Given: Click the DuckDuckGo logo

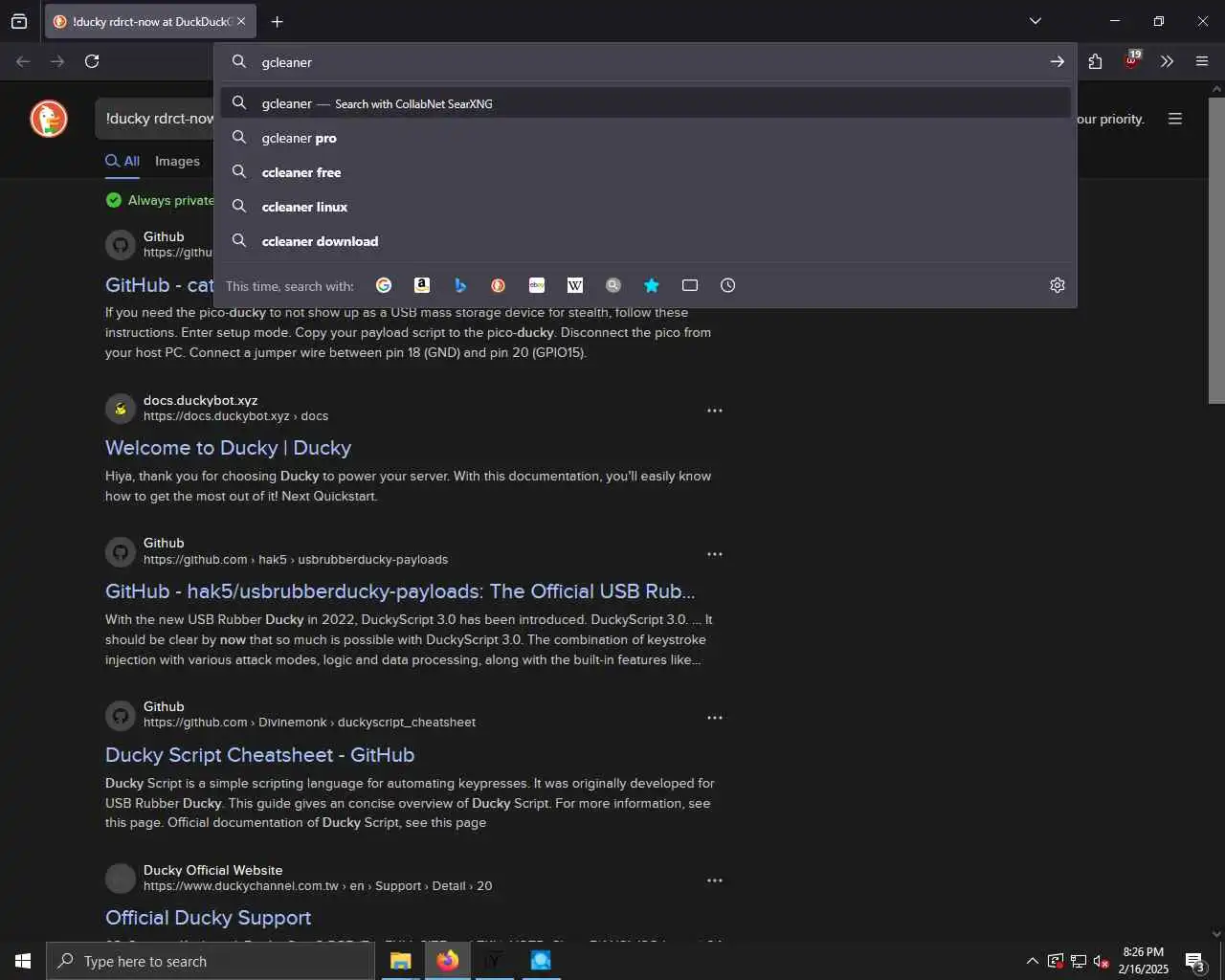Looking at the screenshot, I should pyautogui.click(x=49, y=119).
